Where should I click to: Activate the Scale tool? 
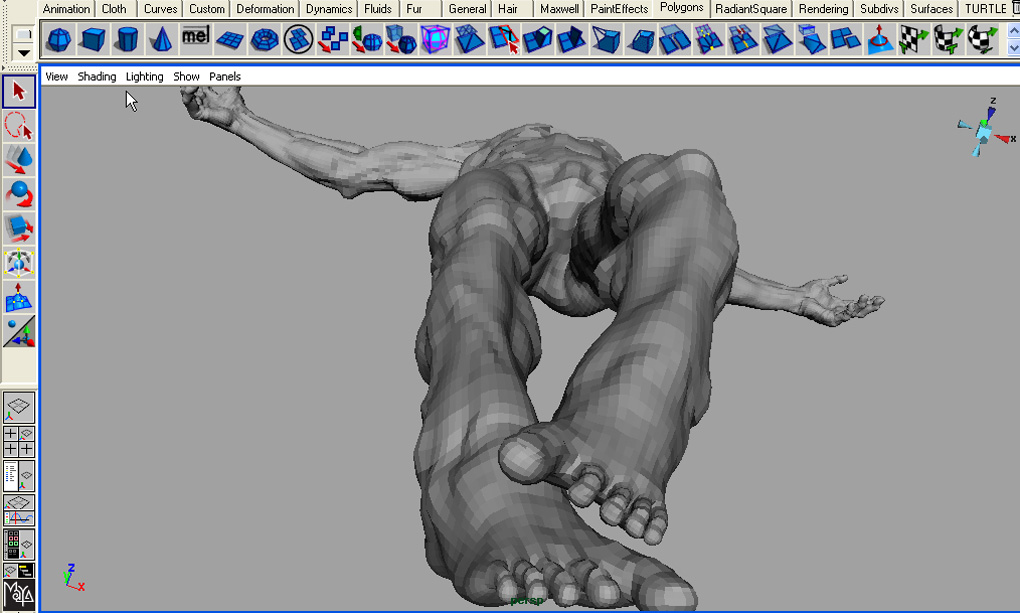tap(19, 228)
